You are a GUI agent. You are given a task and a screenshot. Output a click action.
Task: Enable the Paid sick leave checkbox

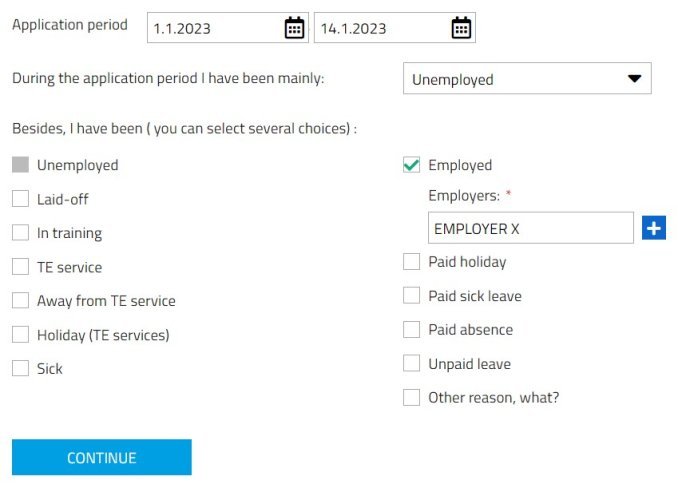(411, 296)
